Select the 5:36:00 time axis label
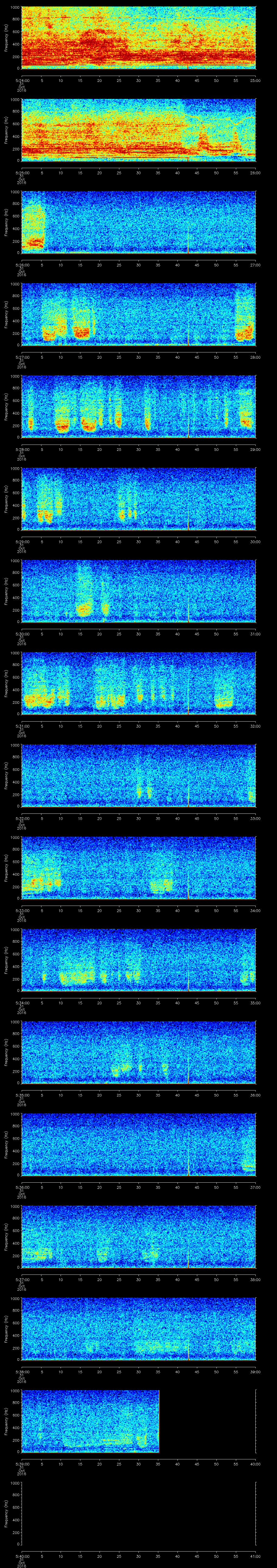The image size is (277, 1568). point(22,1187)
